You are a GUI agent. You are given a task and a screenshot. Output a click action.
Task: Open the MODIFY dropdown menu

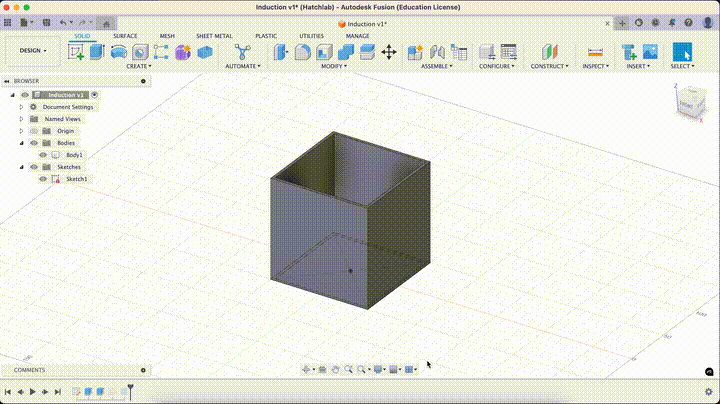pyautogui.click(x=334, y=66)
